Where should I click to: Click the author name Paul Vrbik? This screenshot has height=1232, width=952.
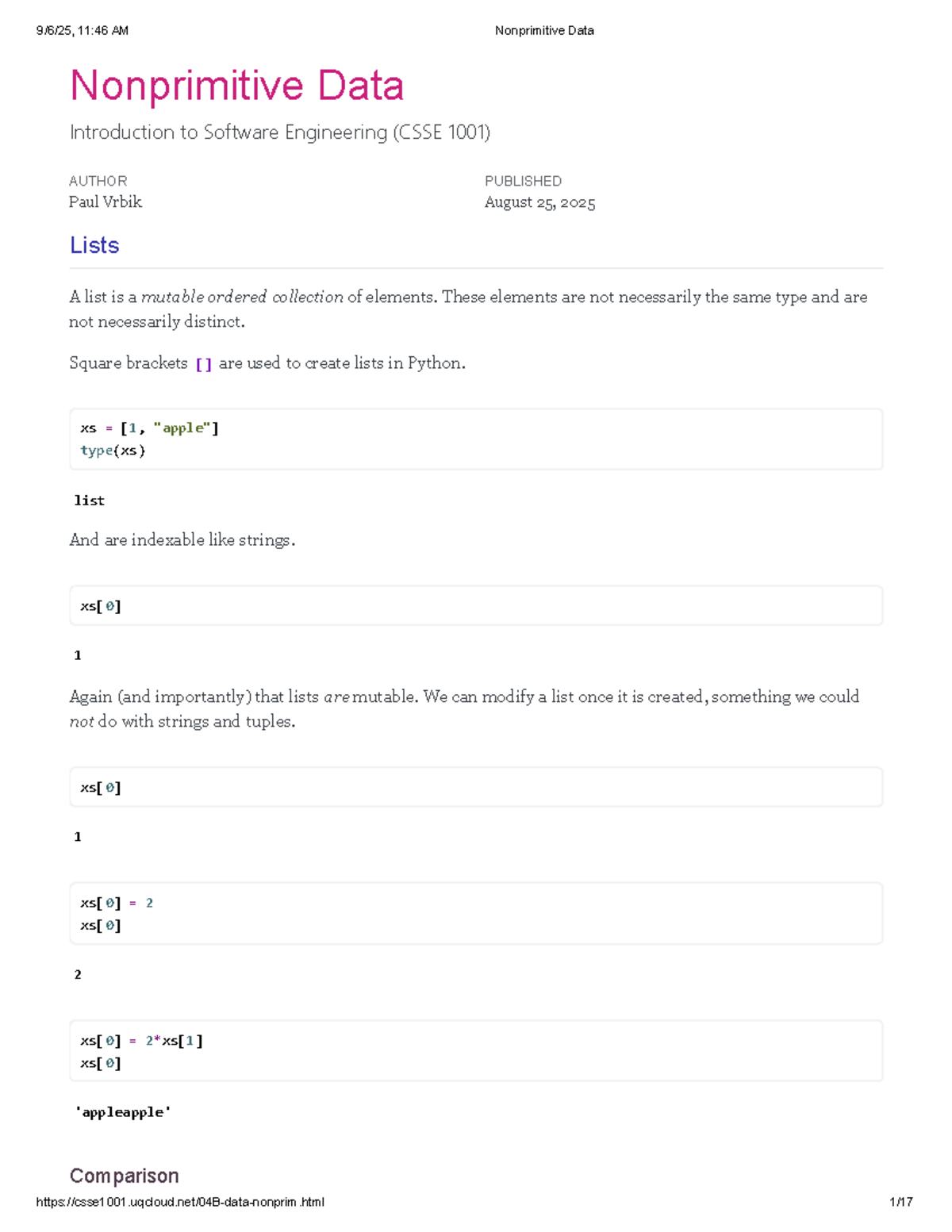tap(106, 202)
